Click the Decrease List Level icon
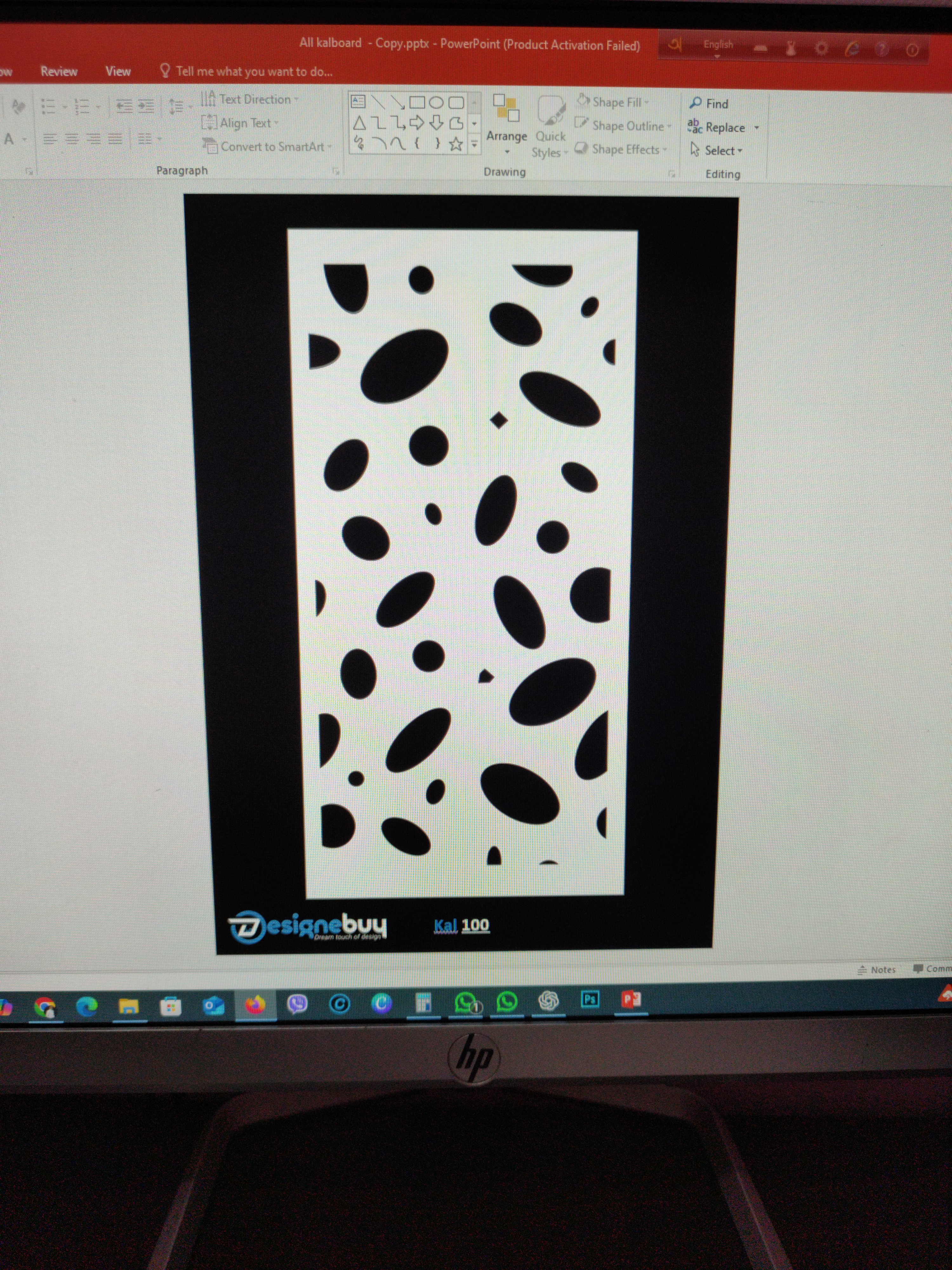Viewport: 952px width, 1270px height. point(124,106)
